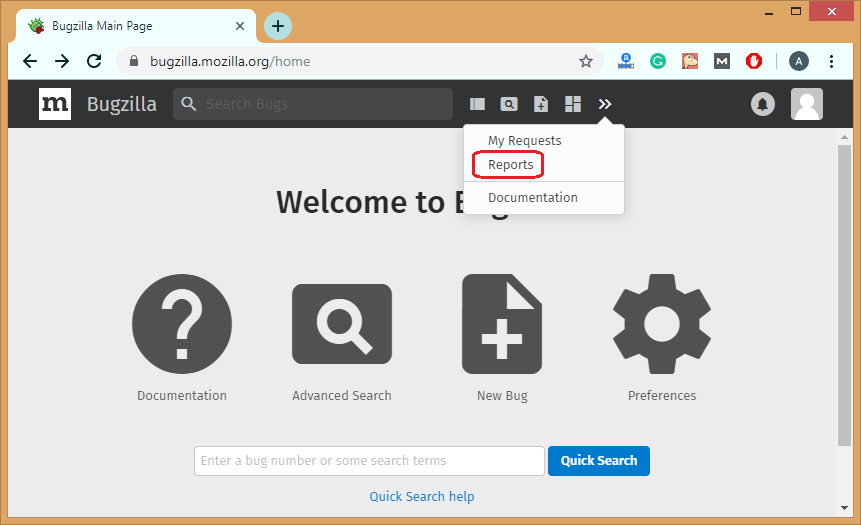
Task: Click the address bar URL
Action: 230,62
